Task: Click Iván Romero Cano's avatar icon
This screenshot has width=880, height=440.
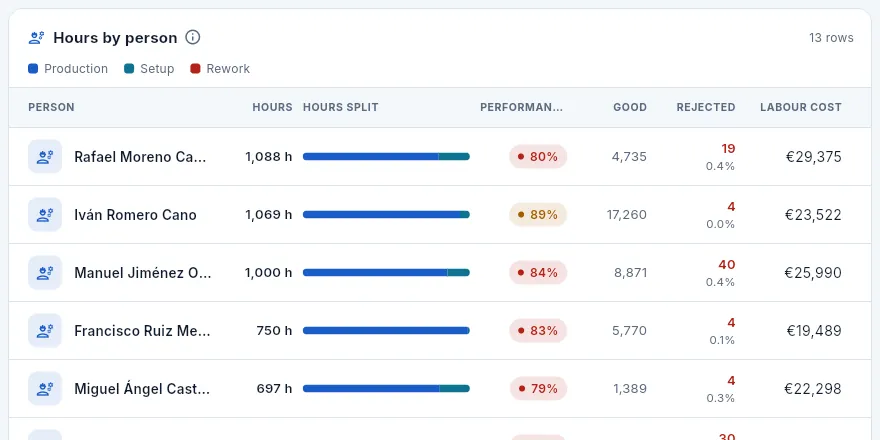Action: point(45,214)
